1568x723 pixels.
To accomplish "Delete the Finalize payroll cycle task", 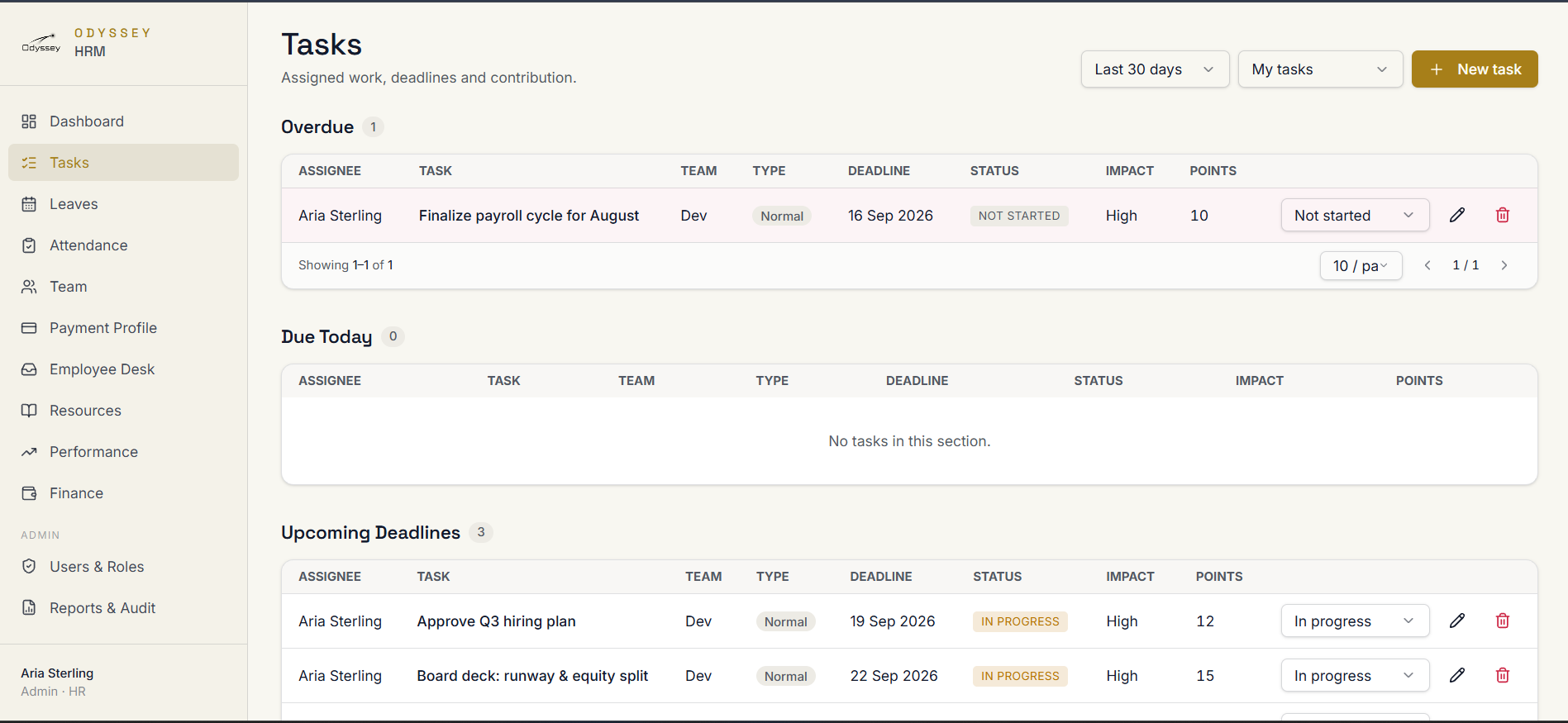I will pos(1503,215).
